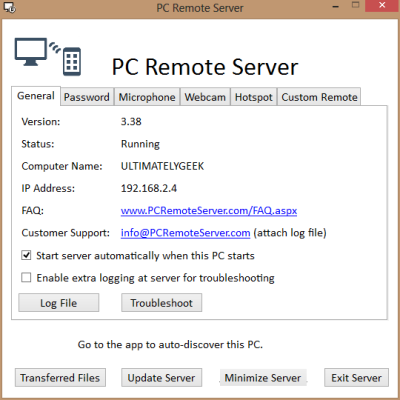
Task: Select the version number 3.38
Action: tap(131, 122)
